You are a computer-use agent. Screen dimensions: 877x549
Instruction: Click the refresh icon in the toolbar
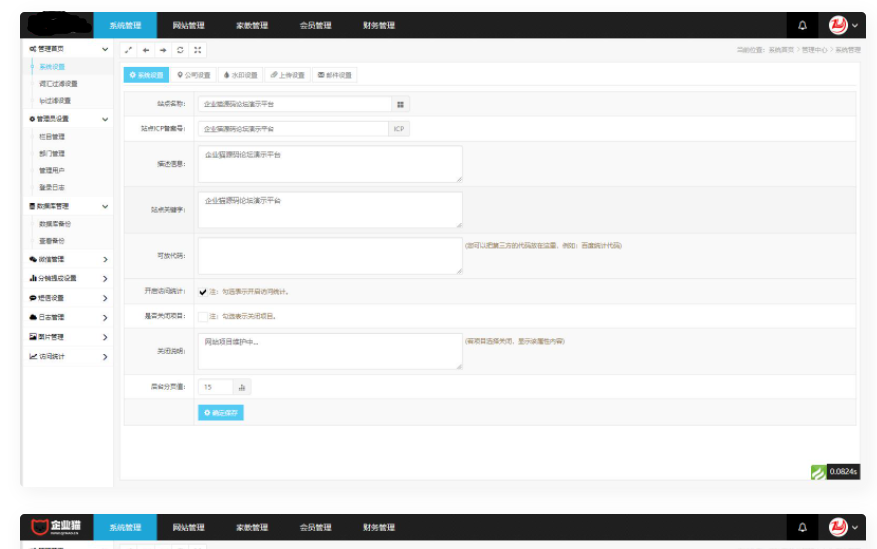[180, 49]
